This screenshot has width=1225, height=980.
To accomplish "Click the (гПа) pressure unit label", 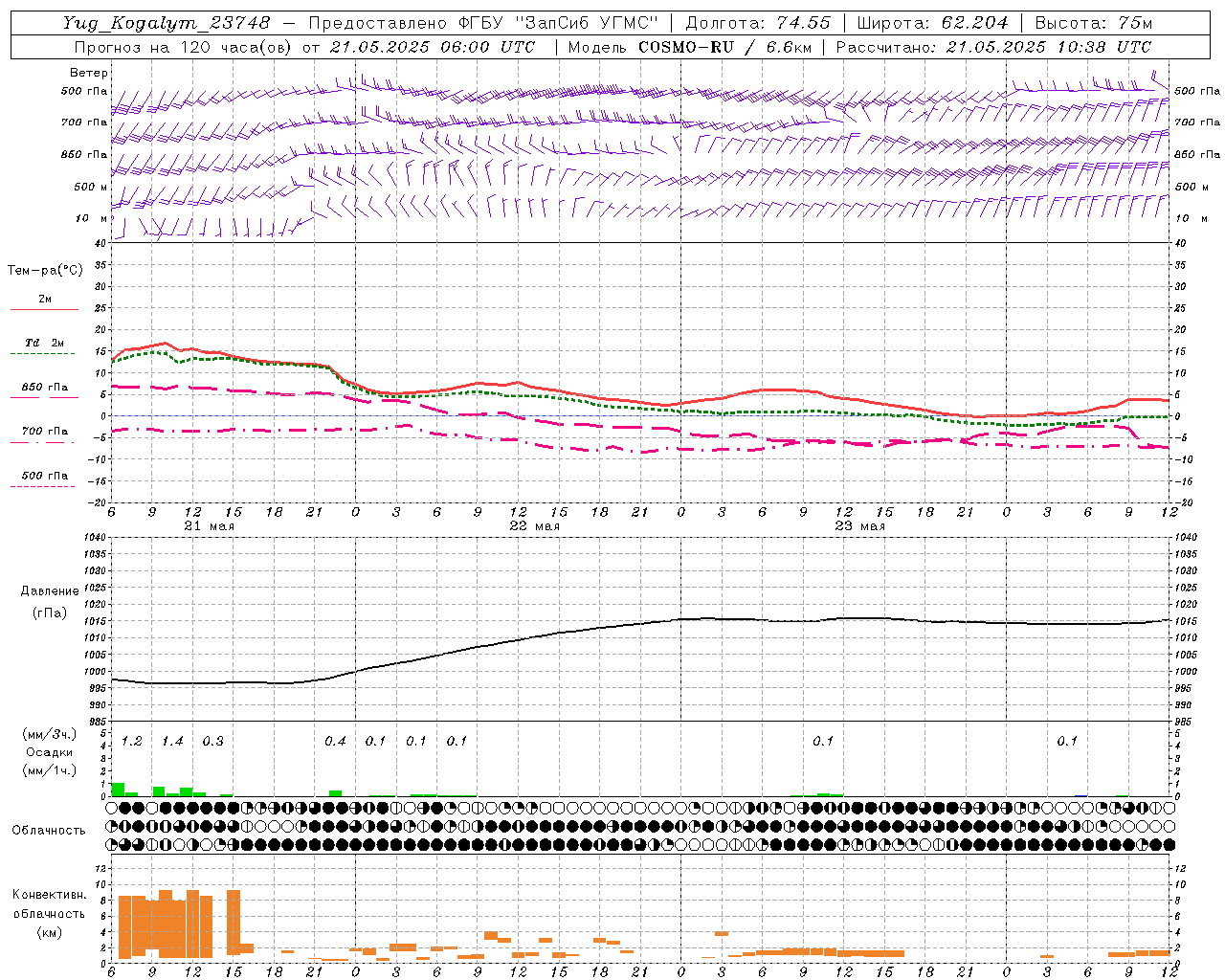I will tap(49, 613).
